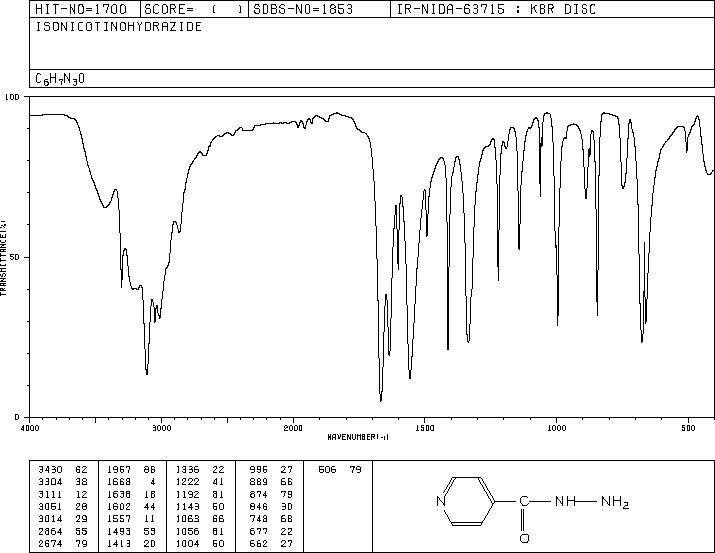Pick the 1063 wavenumber value
Image resolution: width=715 pixels, height=553 pixels.
point(187,519)
